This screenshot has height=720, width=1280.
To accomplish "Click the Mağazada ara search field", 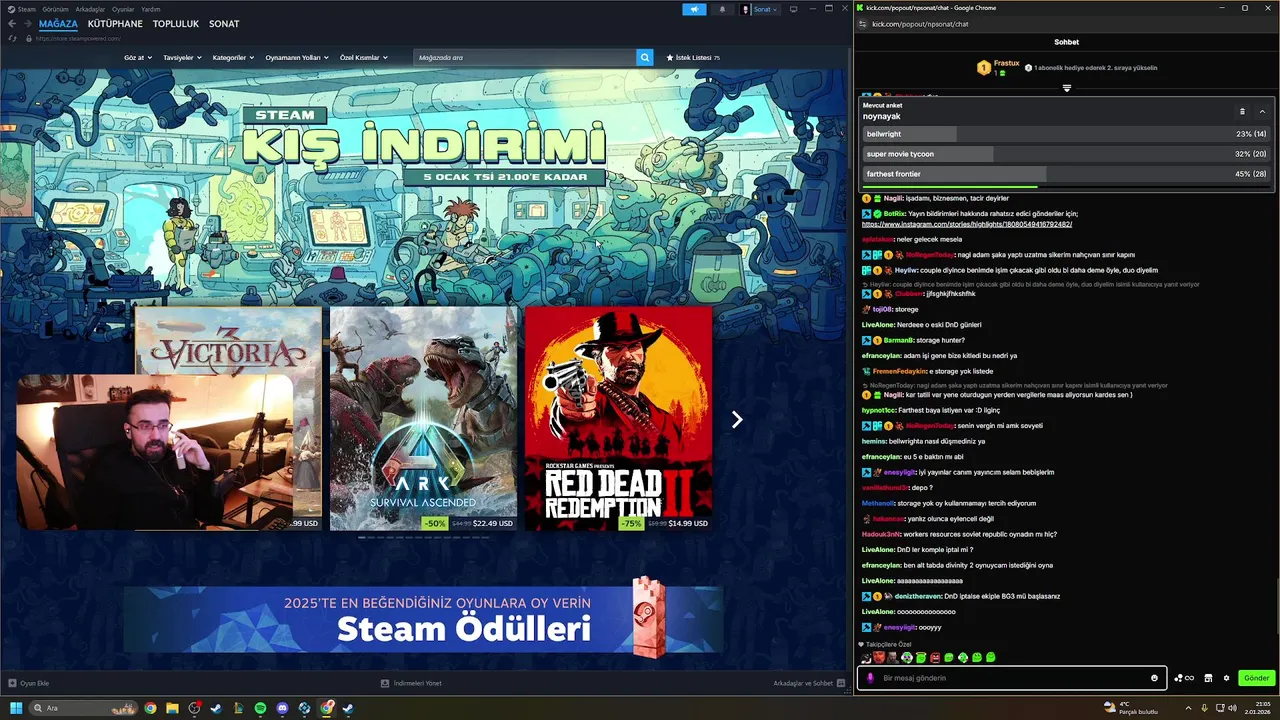I will click(525, 57).
